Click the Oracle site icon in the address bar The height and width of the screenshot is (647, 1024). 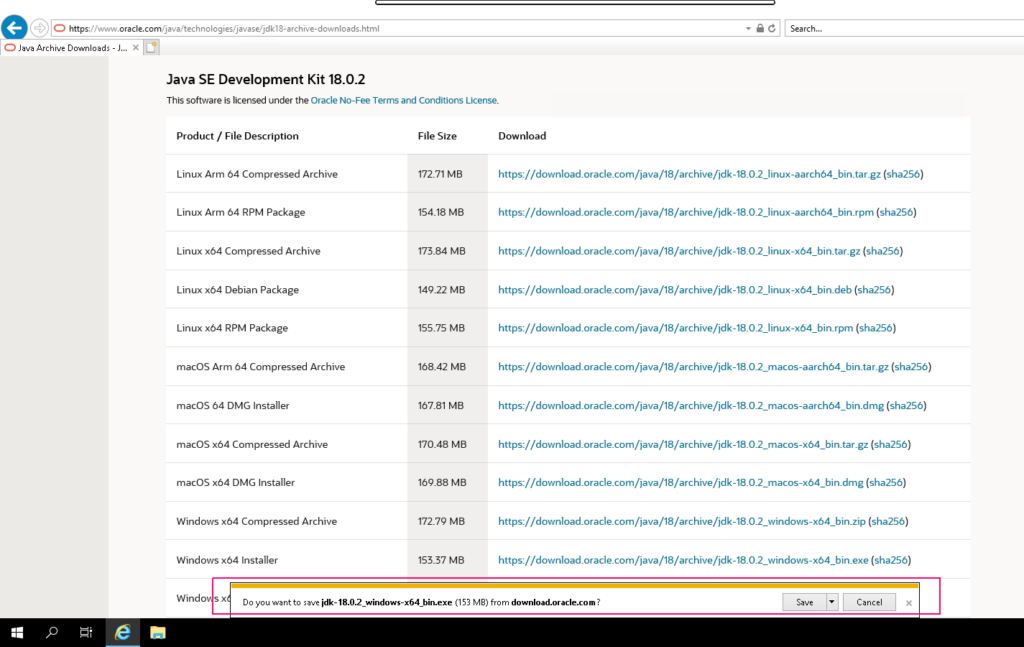pyautogui.click(x=59, y=28)
